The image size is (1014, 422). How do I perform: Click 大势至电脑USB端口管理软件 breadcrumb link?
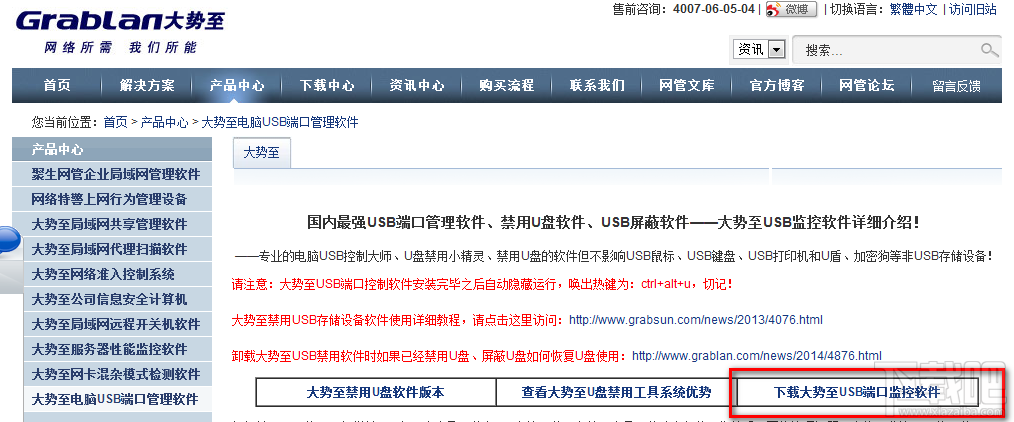pyautogui.click(x=279, y=122)
